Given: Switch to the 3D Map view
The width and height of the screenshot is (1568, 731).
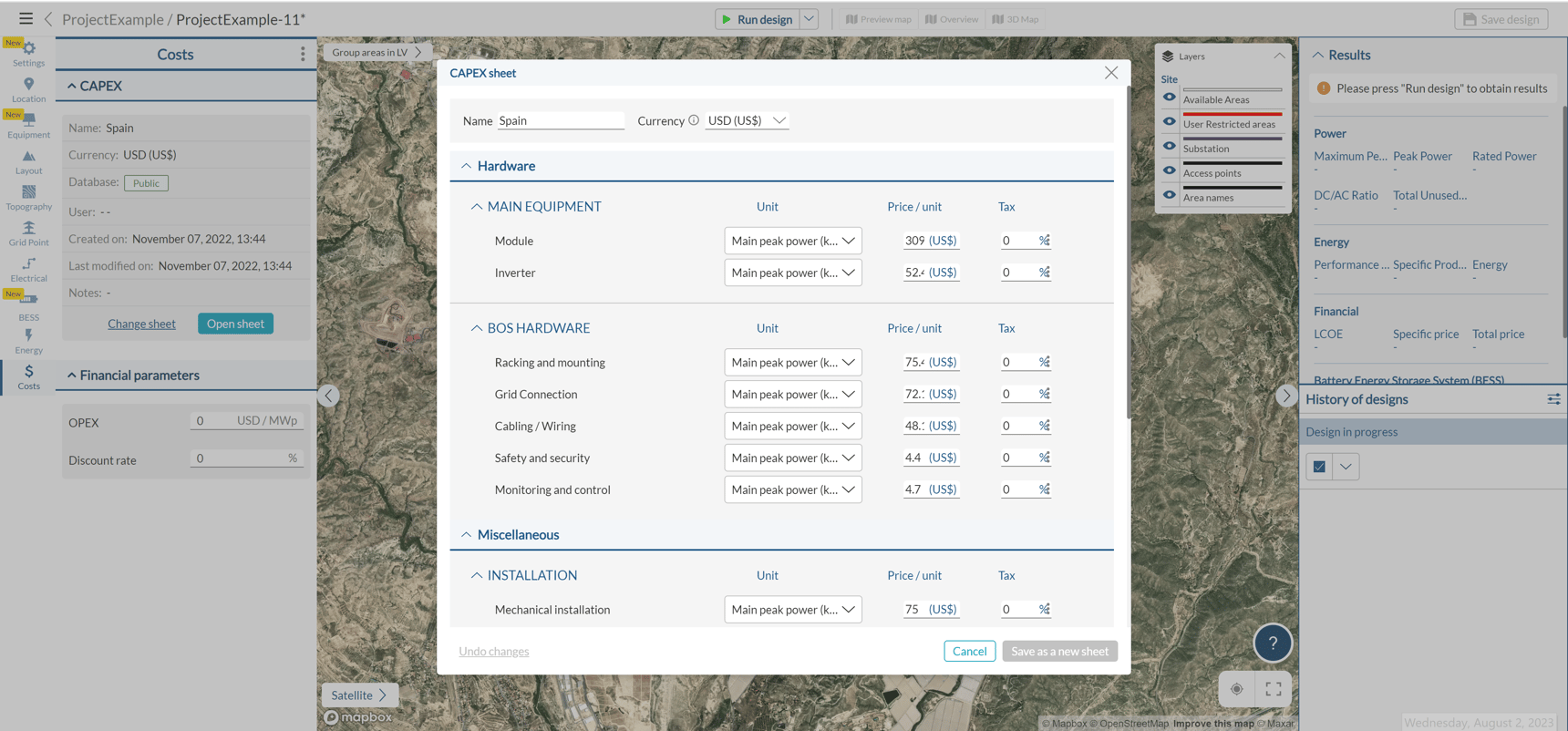Looking at the screenshot, I should 1016,19.
